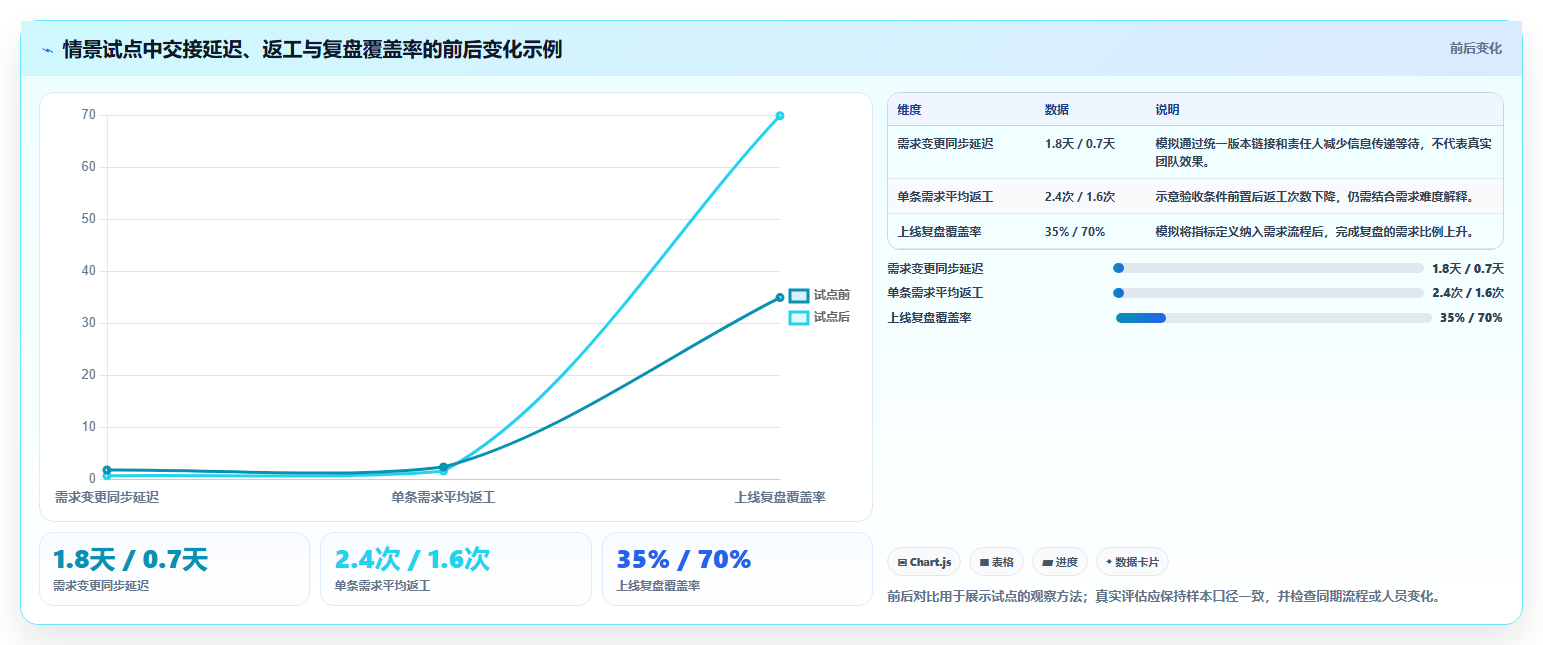Open the 2.4次 / 1.6次 data card
Screen dimensions: 1543x645
coord(456,569)
